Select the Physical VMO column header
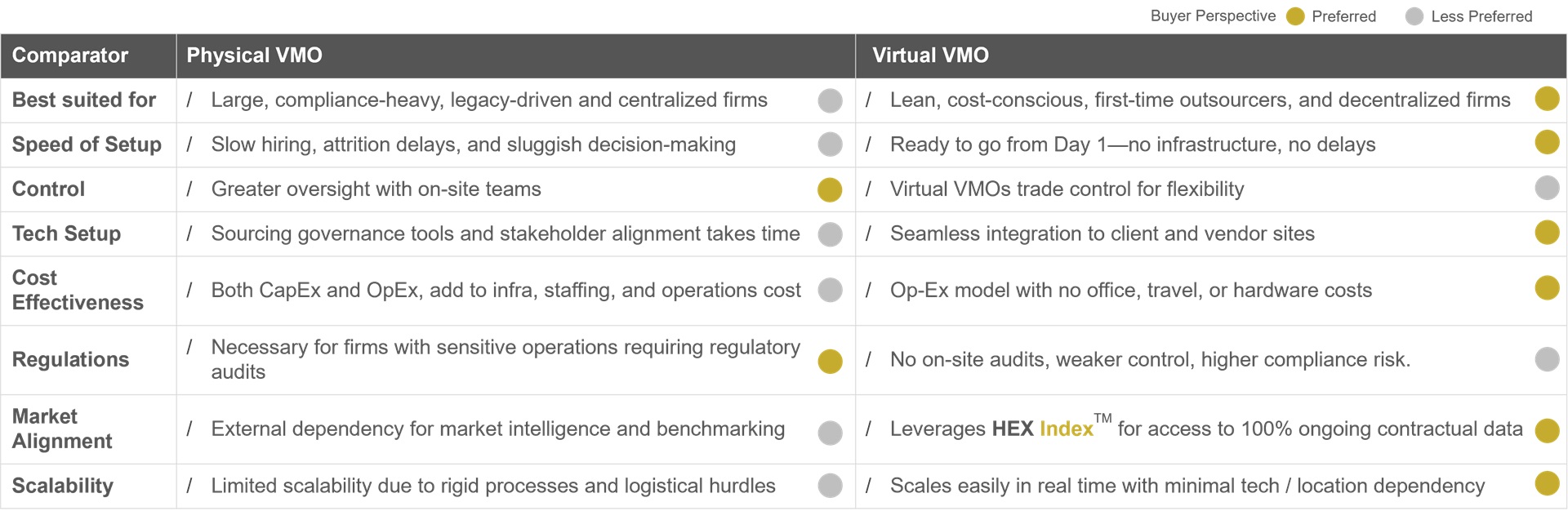 (x=515, y=56)
